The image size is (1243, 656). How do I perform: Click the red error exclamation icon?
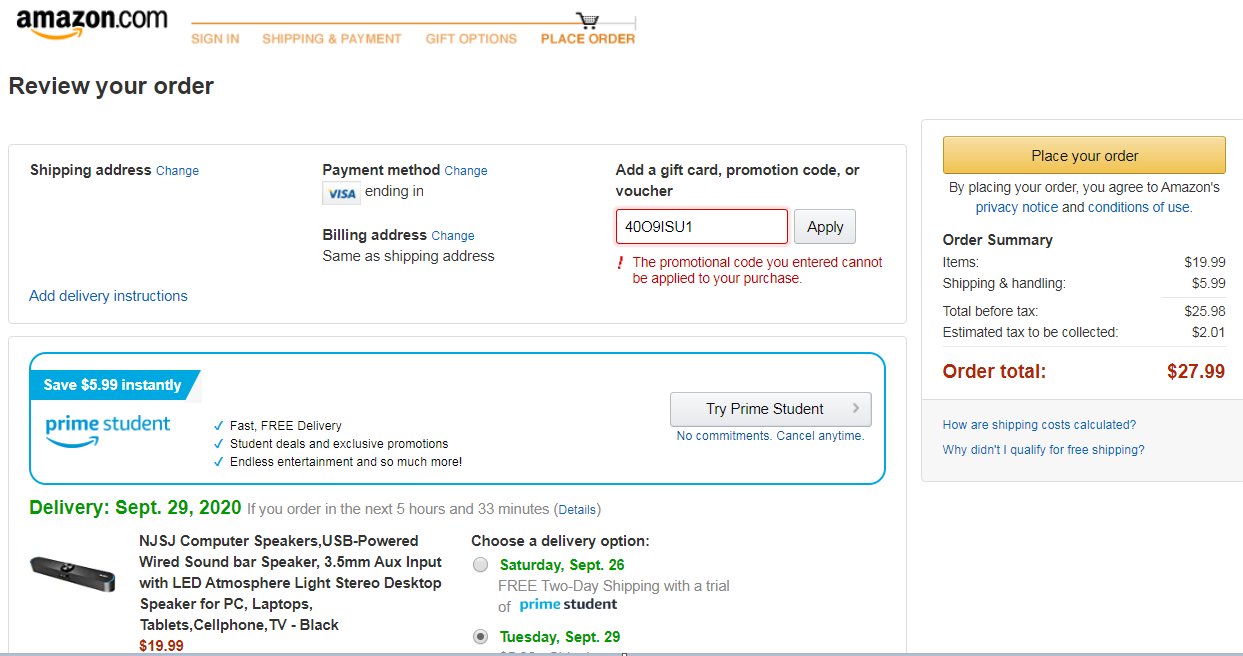tap(620, 263)
